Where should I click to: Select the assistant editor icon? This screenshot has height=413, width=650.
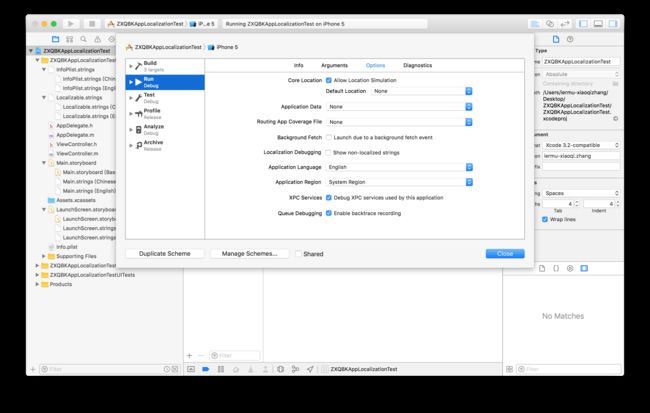[550, 24]
